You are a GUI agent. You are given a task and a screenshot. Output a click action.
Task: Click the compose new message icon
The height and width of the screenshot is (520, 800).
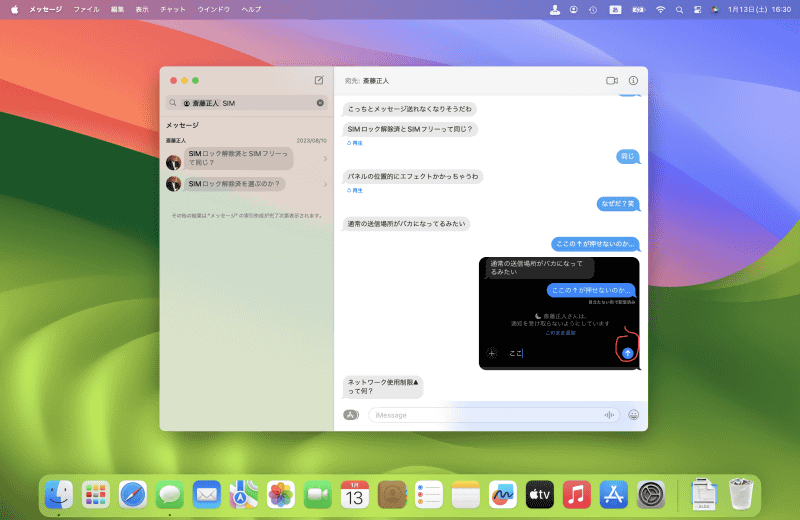319,80
